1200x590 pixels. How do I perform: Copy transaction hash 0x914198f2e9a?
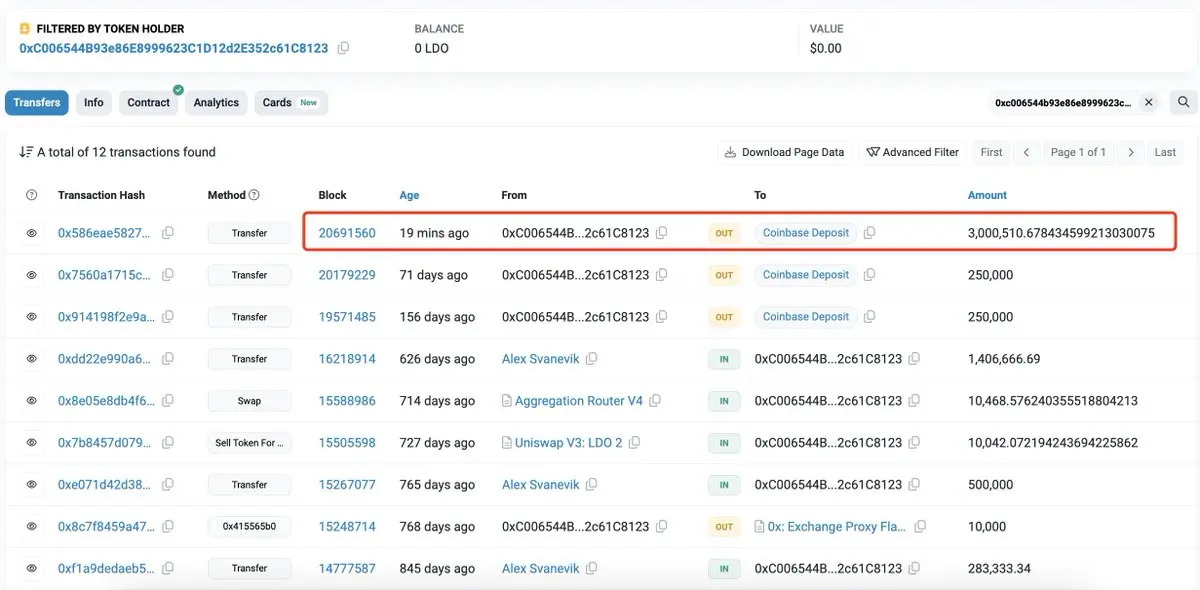[168, 317]
